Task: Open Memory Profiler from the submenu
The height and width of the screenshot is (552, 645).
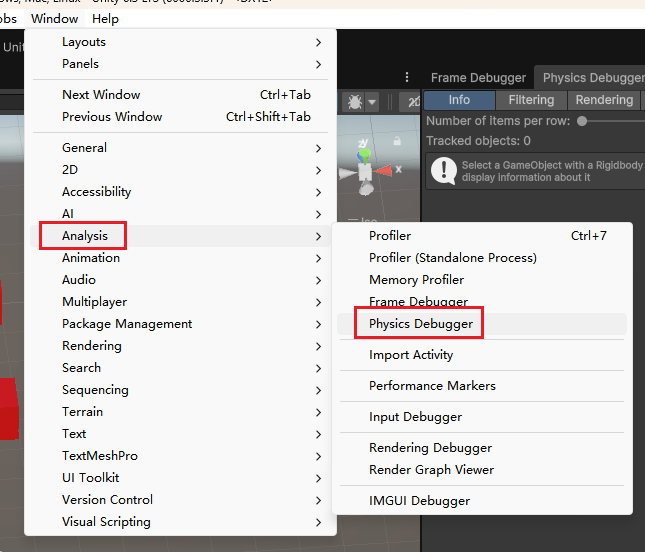Action: tap(416, 280)
